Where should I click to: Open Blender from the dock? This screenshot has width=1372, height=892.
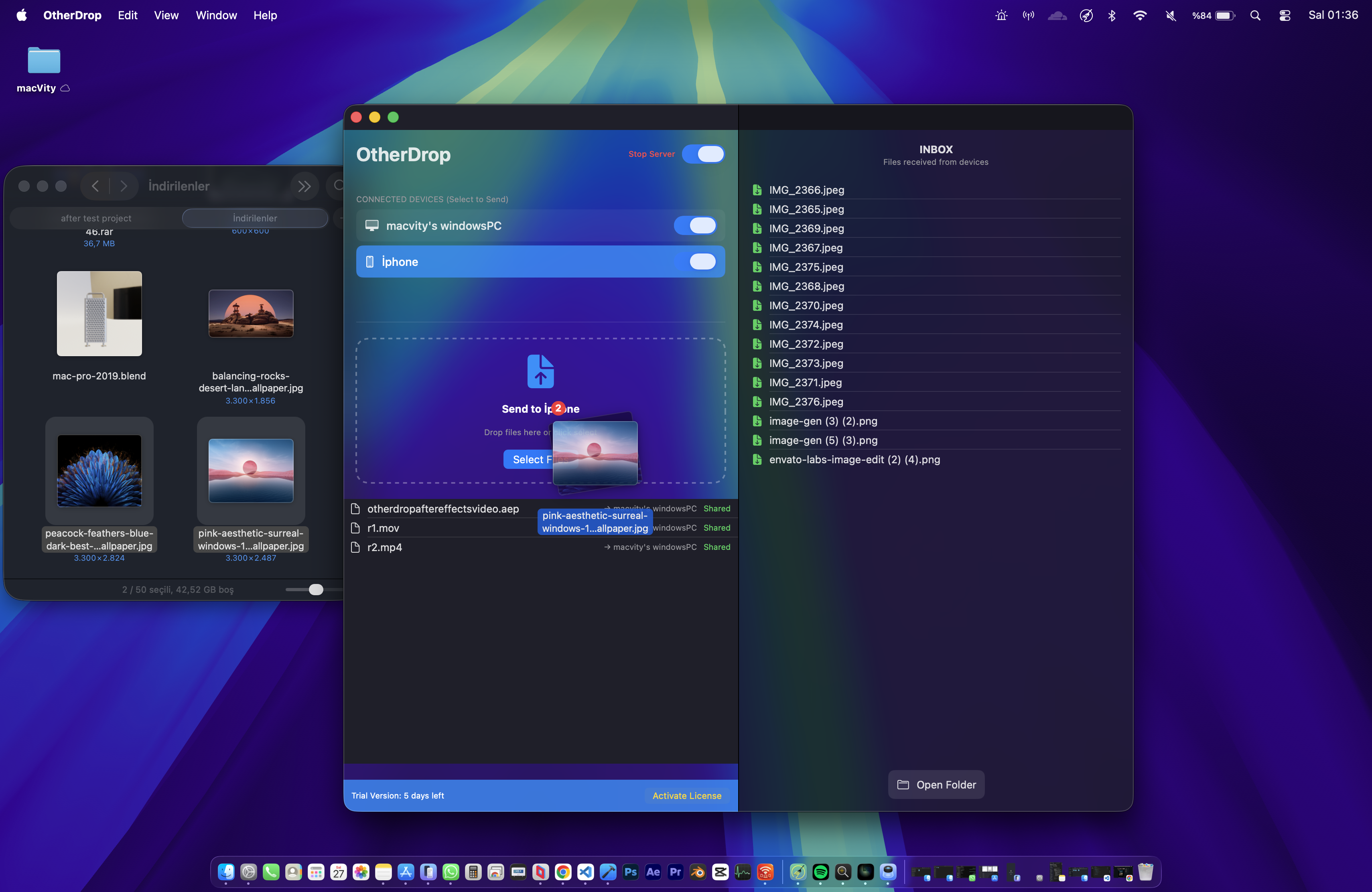coord(698,872)
